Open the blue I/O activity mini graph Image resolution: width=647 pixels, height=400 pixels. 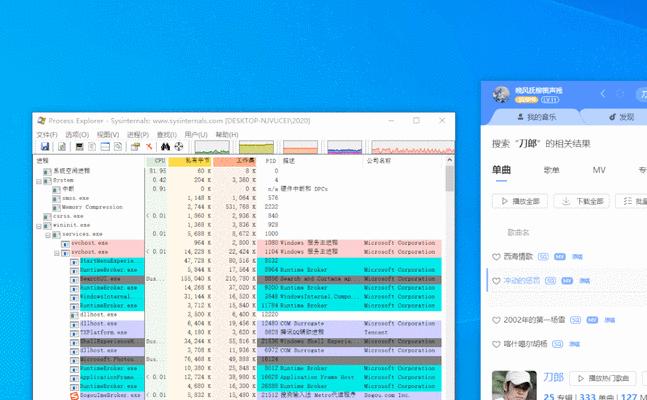345,147
